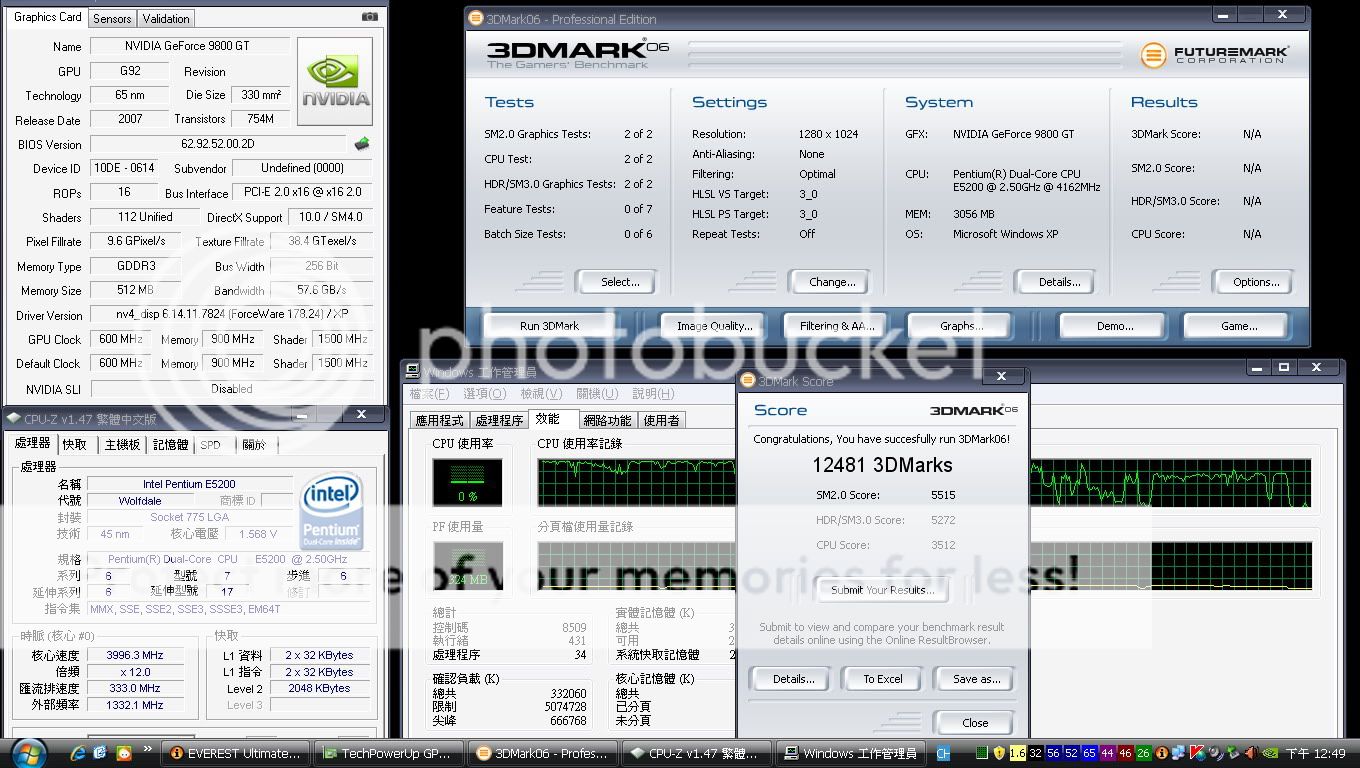The width and height of the screenshot is (1360, 768).
Task: Click the black 32 temperature tray icon
Action: click(1035, 753)
